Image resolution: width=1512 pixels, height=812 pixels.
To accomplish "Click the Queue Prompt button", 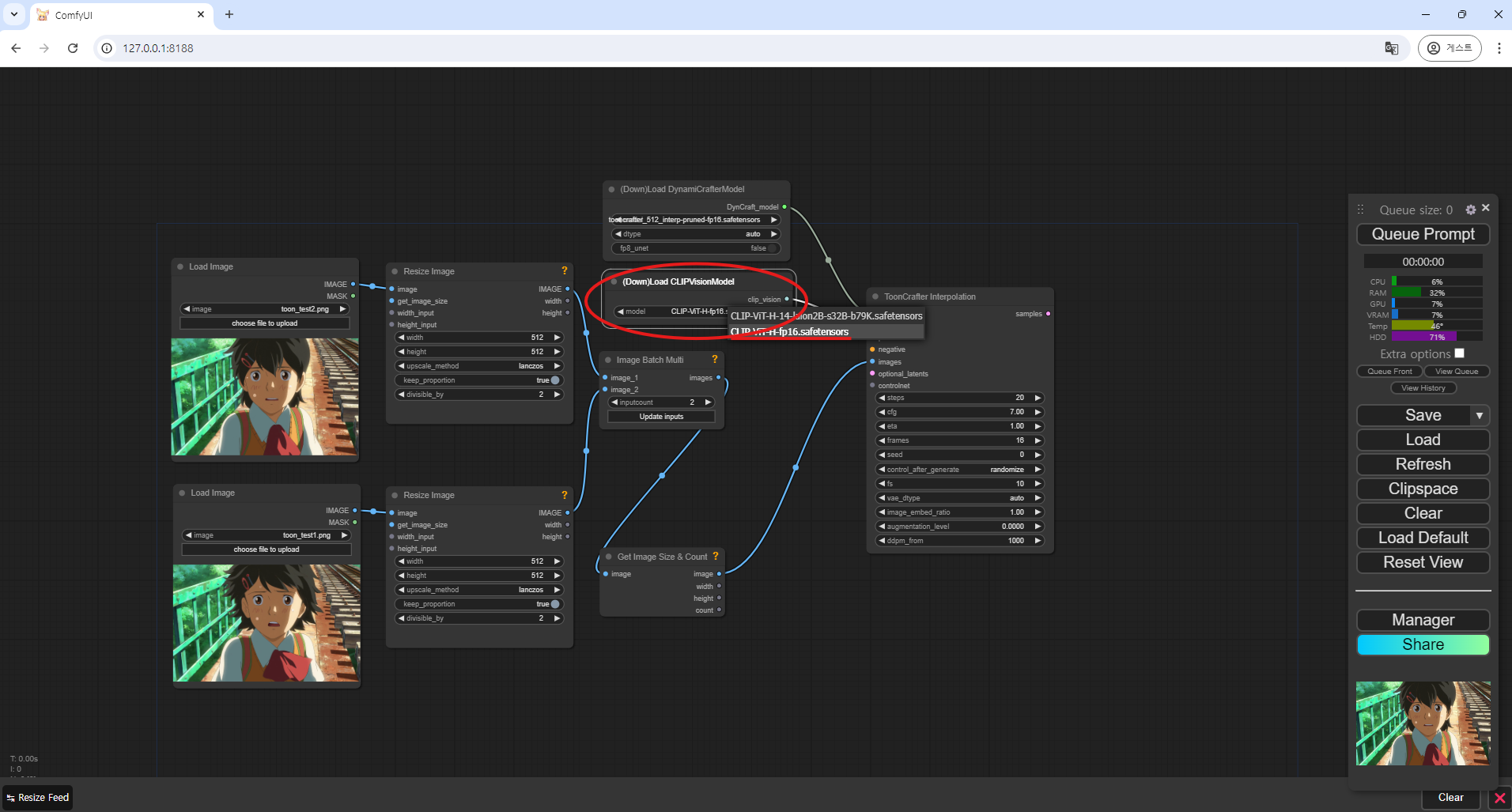I will (x=1423, y=234).
